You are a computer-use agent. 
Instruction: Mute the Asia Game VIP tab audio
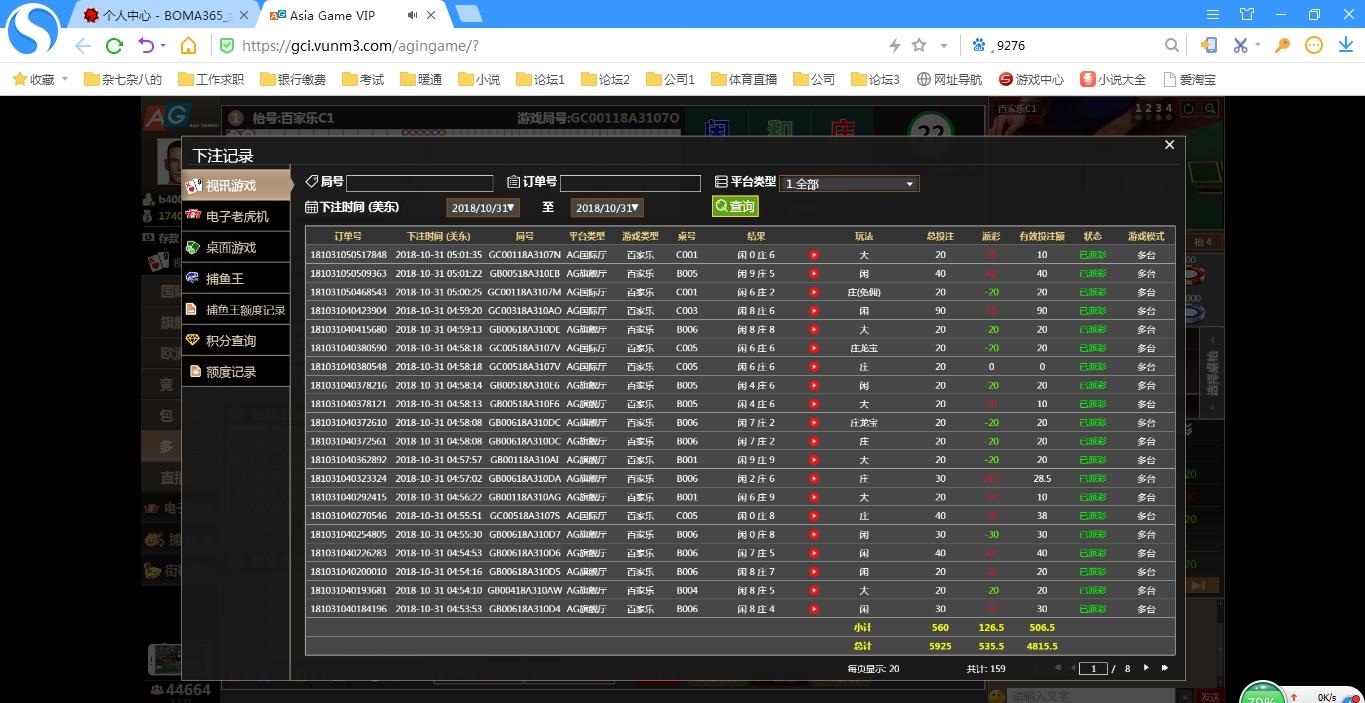pos(413,15)
